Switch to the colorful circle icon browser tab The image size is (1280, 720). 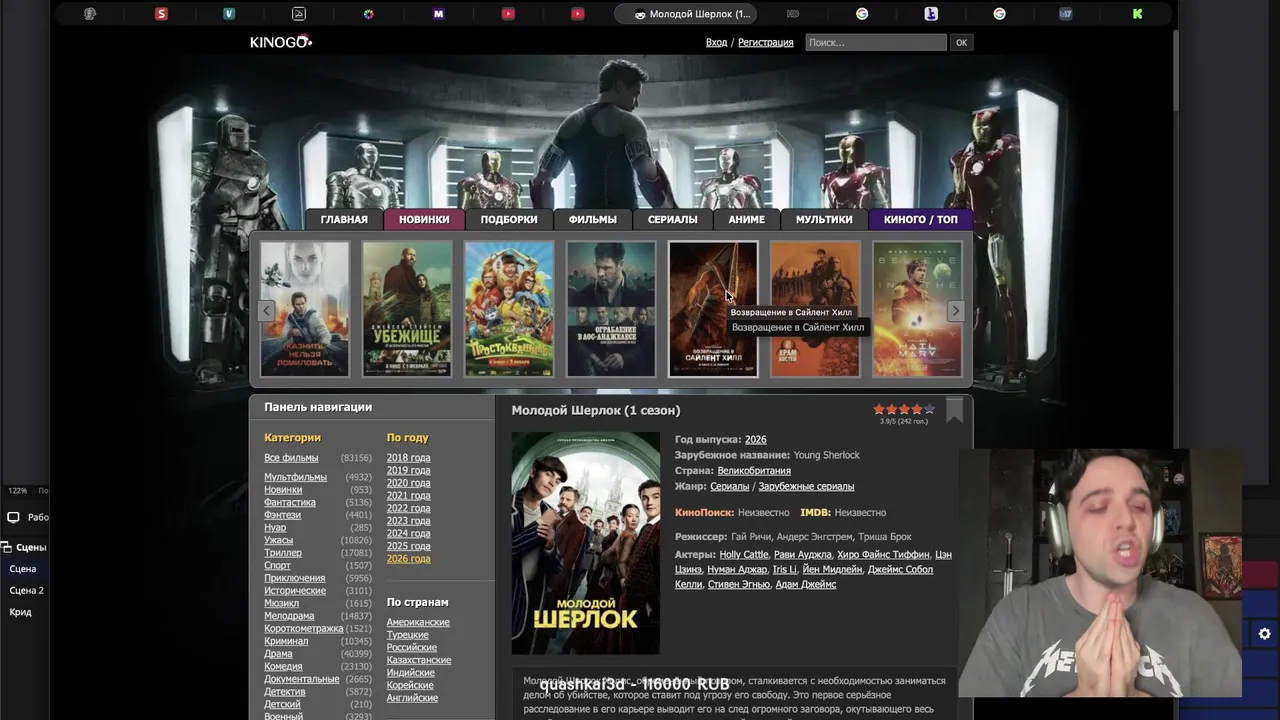(x=368, y=14)
